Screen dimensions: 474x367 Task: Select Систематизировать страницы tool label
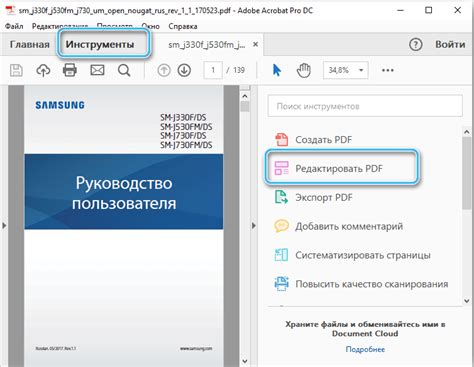[x=363, y=255]
